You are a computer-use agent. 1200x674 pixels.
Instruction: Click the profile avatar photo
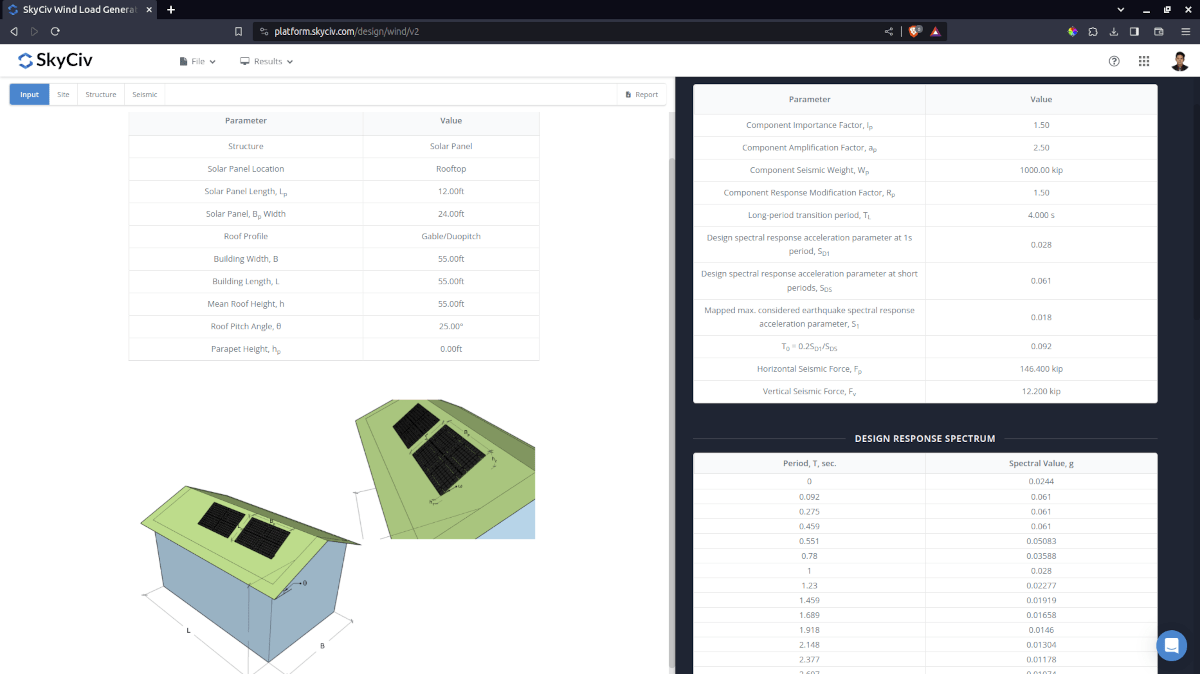pos(1179,60)
